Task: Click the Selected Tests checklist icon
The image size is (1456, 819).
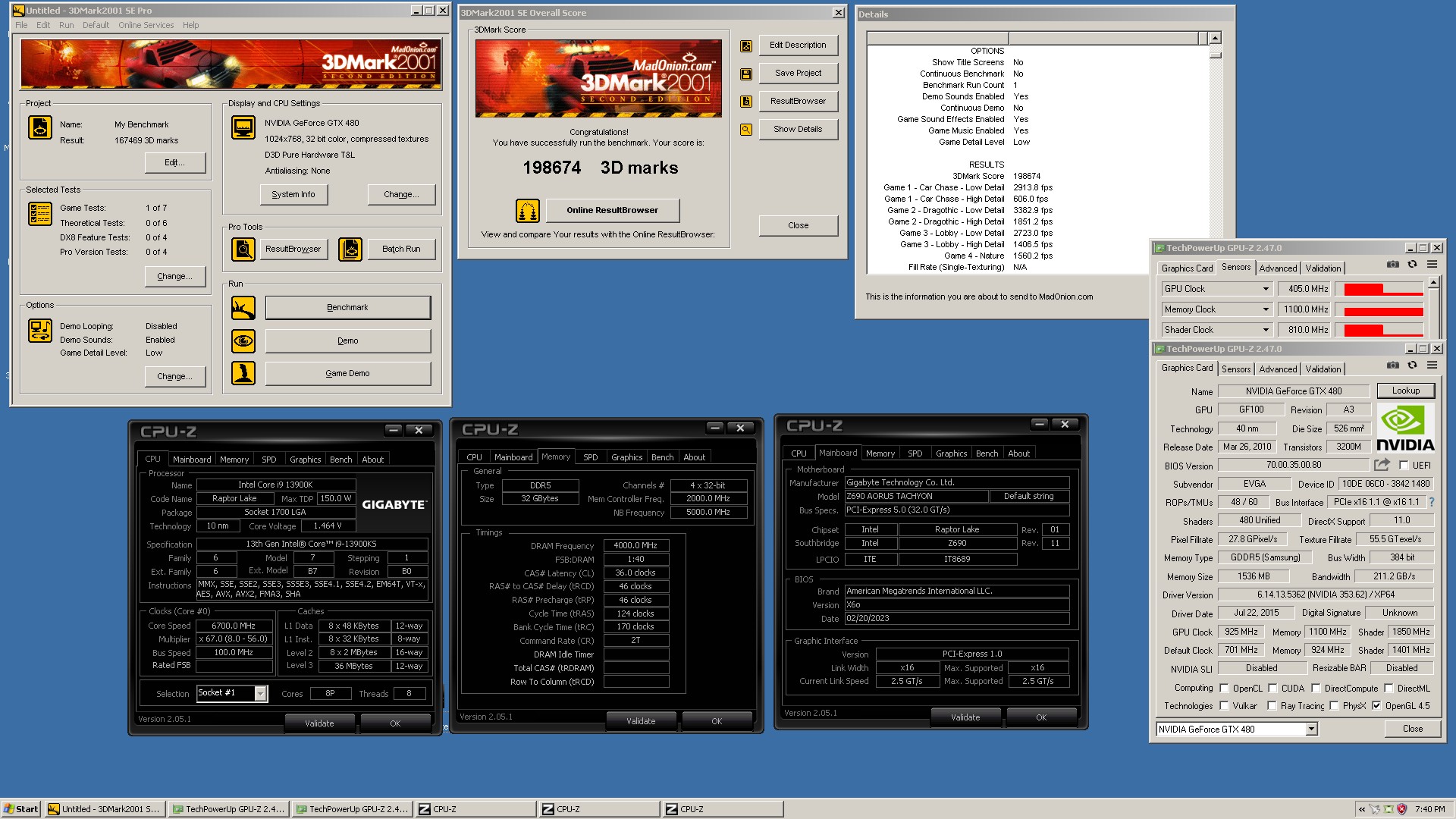Action: 40,214
